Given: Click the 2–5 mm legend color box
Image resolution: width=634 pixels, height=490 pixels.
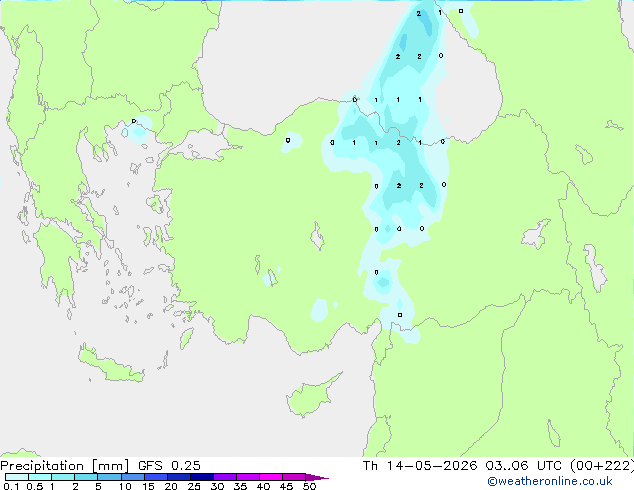Looking at the screenshot, I should 86,477.
